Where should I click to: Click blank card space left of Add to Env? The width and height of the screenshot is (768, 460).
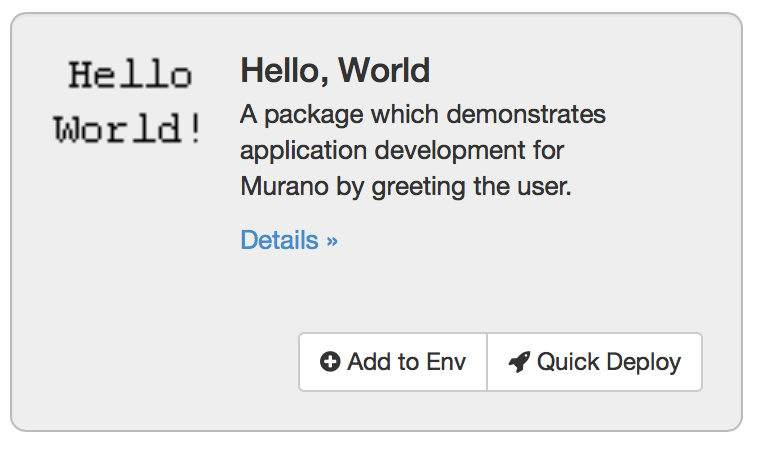tap(160, 362)
